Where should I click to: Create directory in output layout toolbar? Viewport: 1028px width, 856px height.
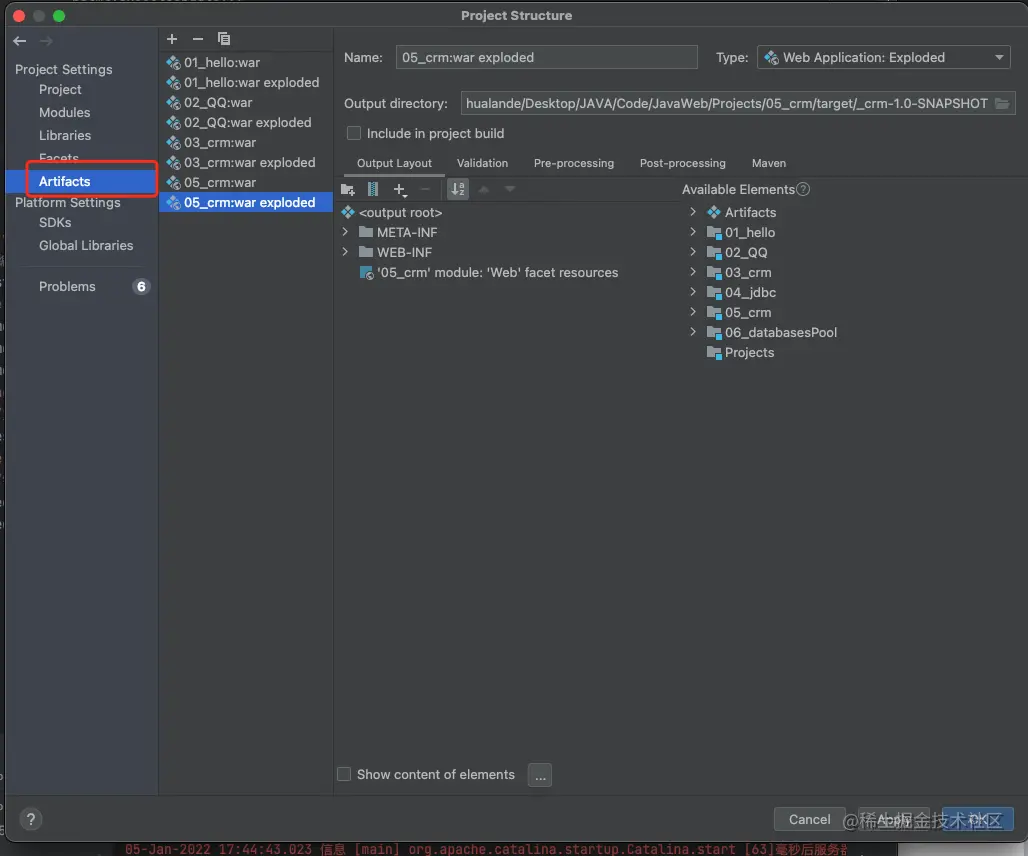click(x=348, y=190)
